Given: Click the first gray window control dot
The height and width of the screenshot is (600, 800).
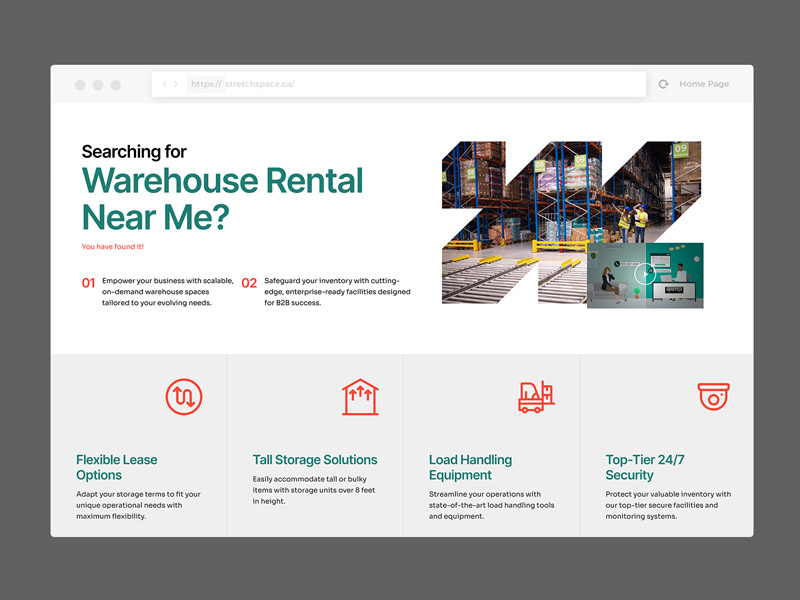Looking at the screenshot, I should 80,85.
